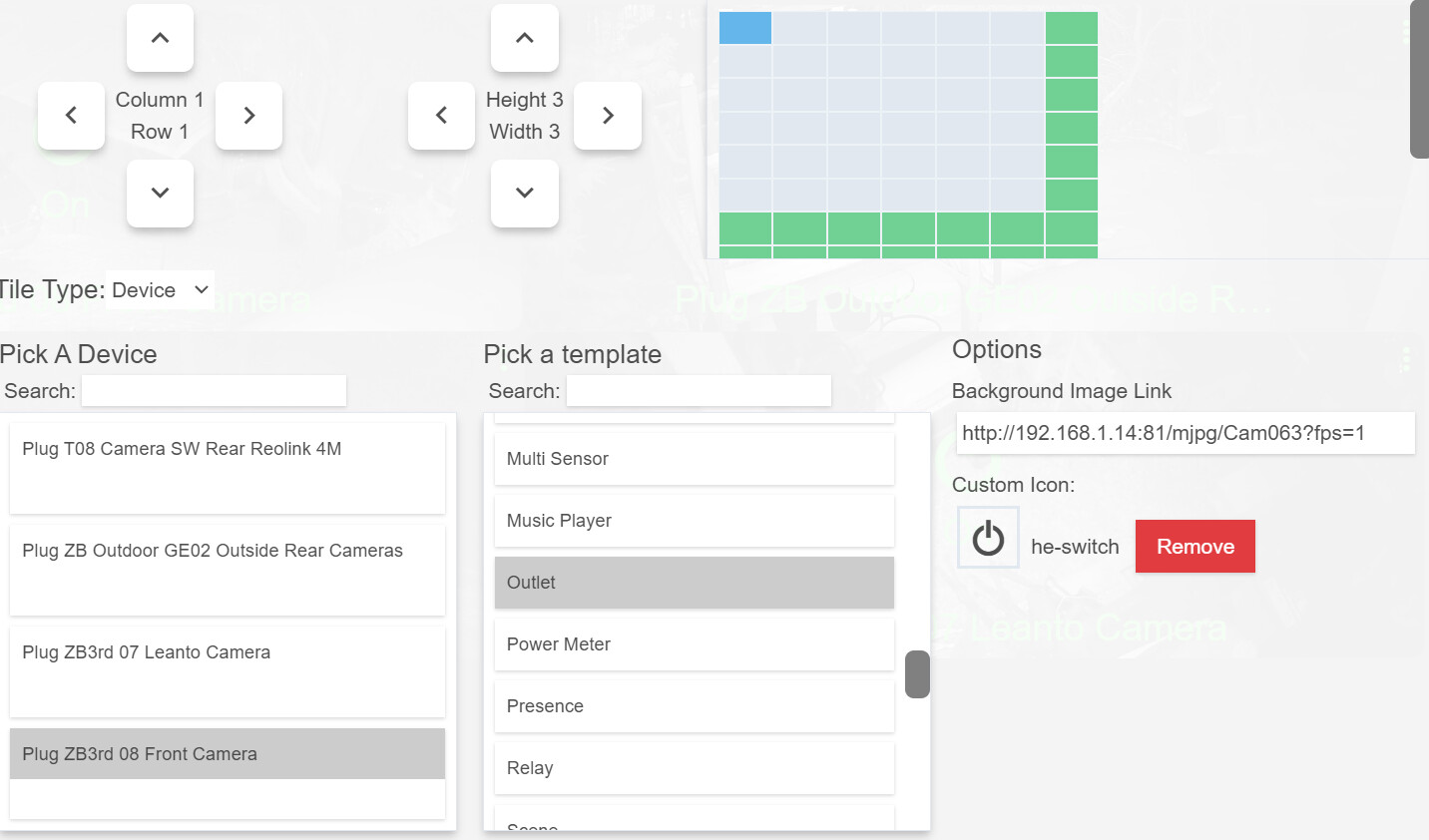This screenshot has height=840, width=1429.
Task: Click the template list scrollbar handle
Action: pyautogui.click(x=917, y=674)
